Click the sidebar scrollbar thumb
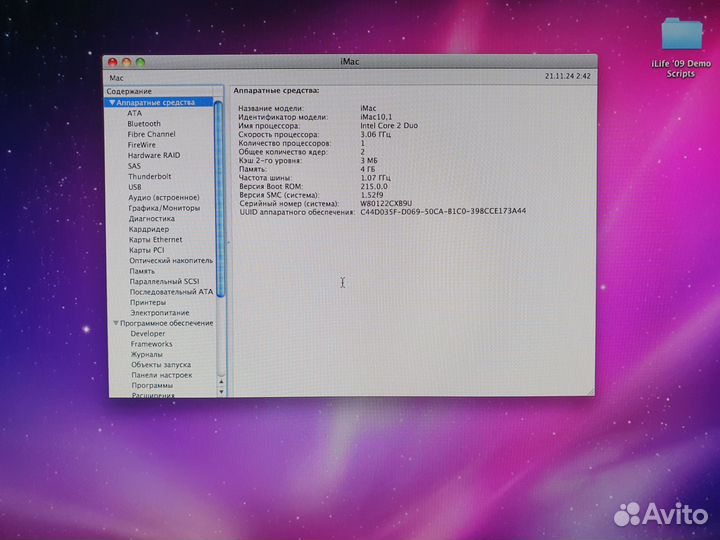 pyautogui.click(x=219, y=199)
